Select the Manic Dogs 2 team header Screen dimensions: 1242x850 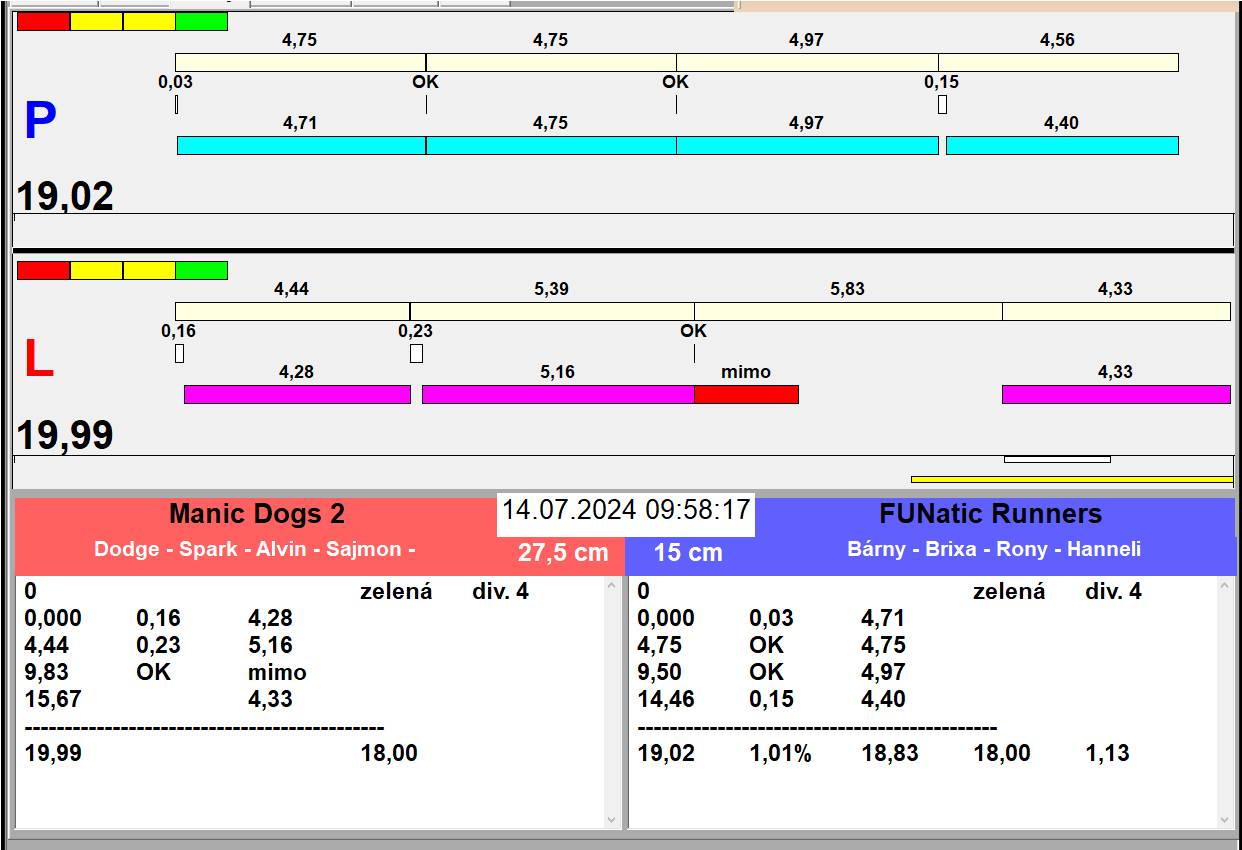257,514
